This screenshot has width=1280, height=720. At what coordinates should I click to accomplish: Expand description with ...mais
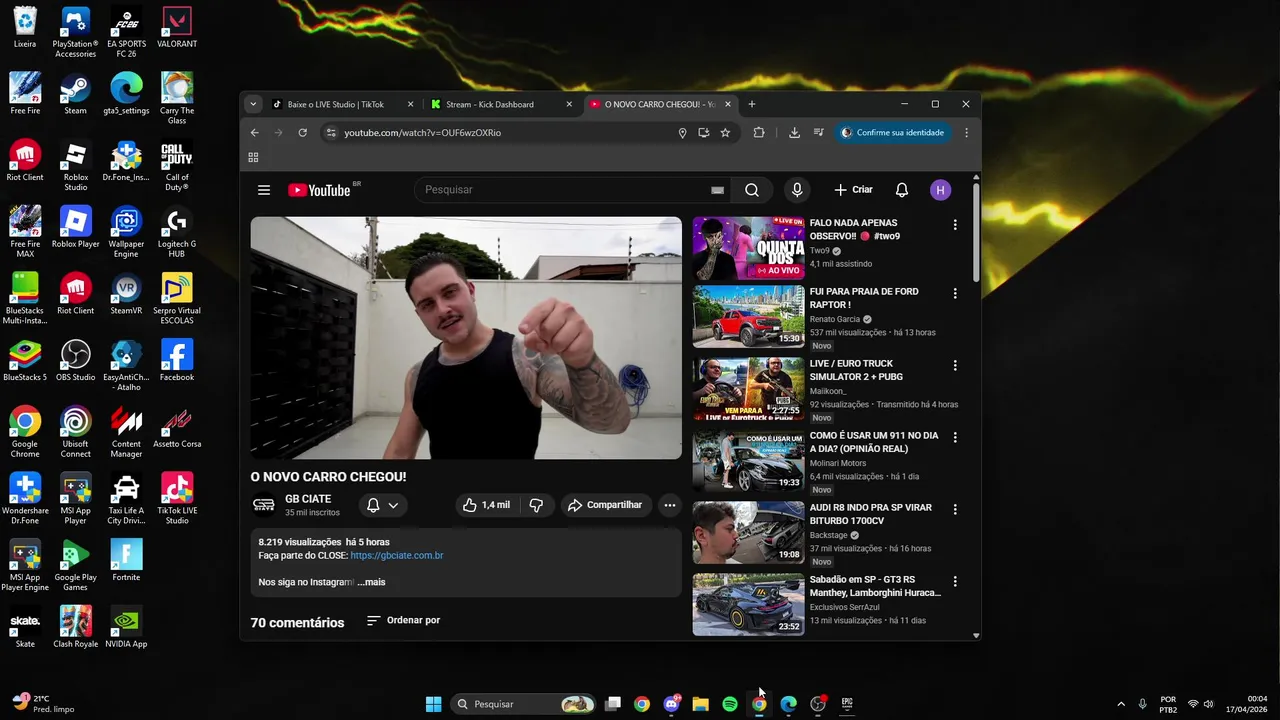[372, 582]
